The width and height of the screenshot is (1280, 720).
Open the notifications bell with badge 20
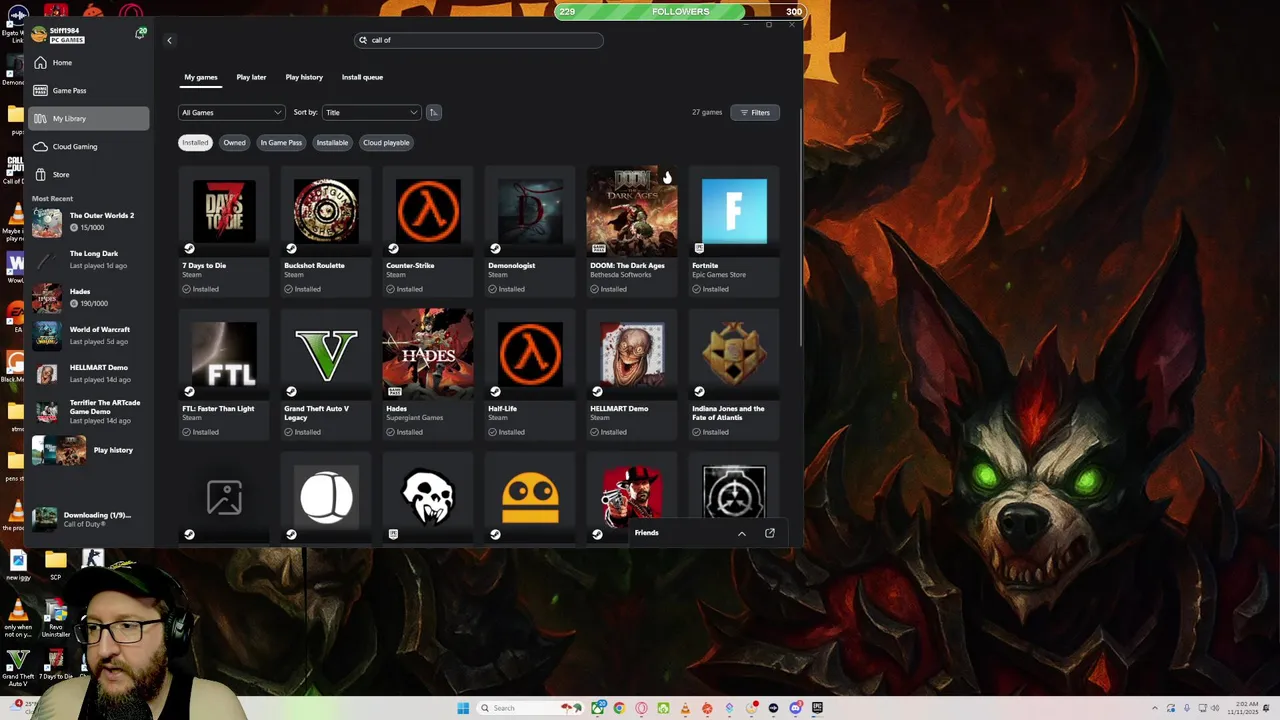(139, 34)
